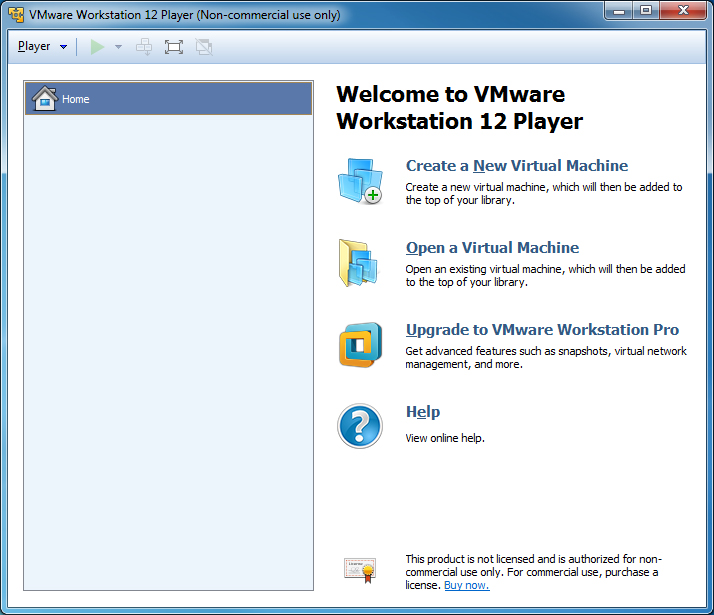Click the Unity mode toolbar icon
Screen dimensions: 714x615
(204, 47)
